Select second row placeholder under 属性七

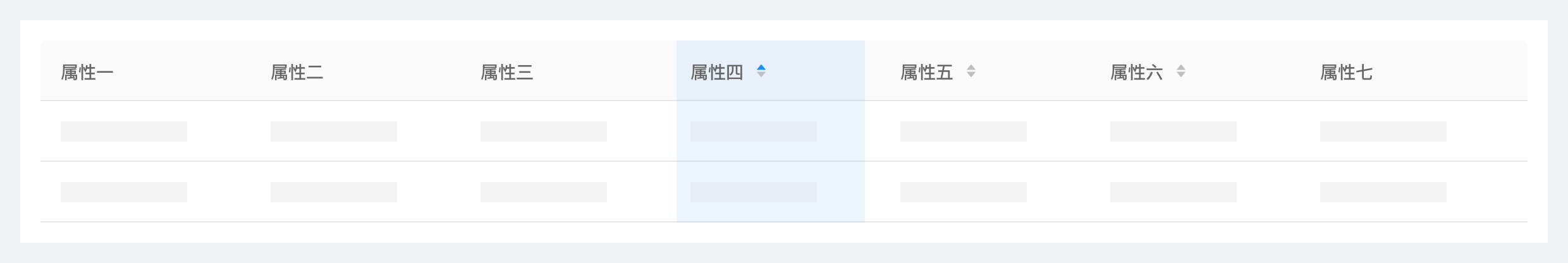tap(1383, 192)
